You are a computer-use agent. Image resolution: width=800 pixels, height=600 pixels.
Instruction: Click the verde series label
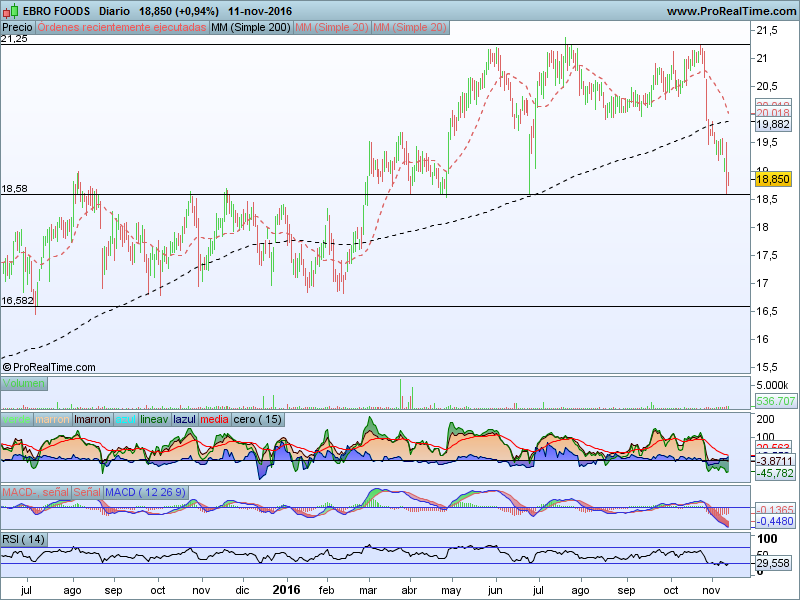pyautogui.click(x=16, y=420)
